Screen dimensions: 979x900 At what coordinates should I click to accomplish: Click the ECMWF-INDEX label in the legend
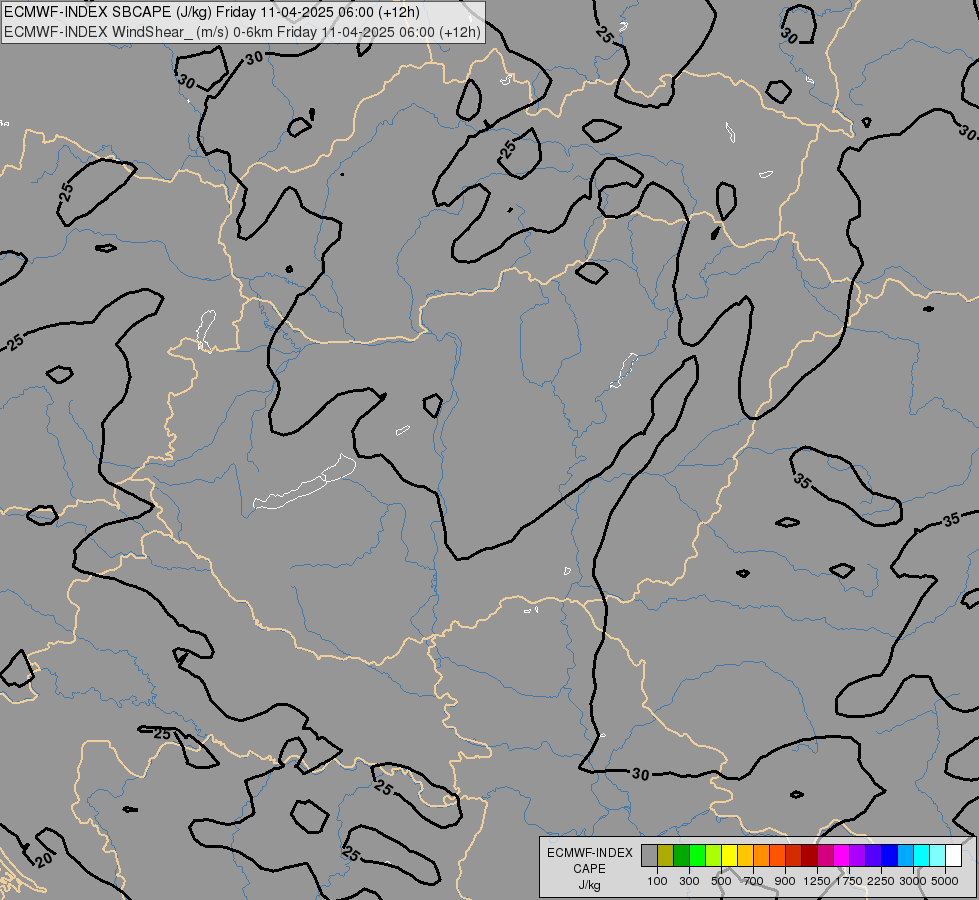pyautogui.click(x=589, y=853)
